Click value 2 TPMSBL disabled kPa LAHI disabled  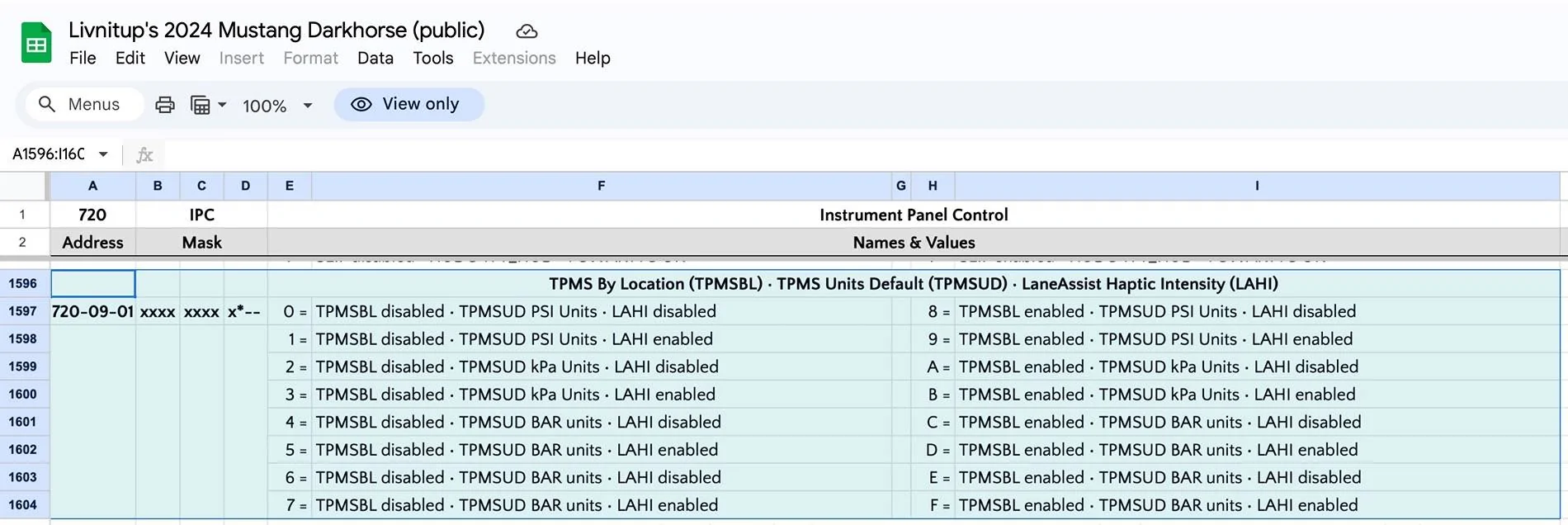click(602, 367)
